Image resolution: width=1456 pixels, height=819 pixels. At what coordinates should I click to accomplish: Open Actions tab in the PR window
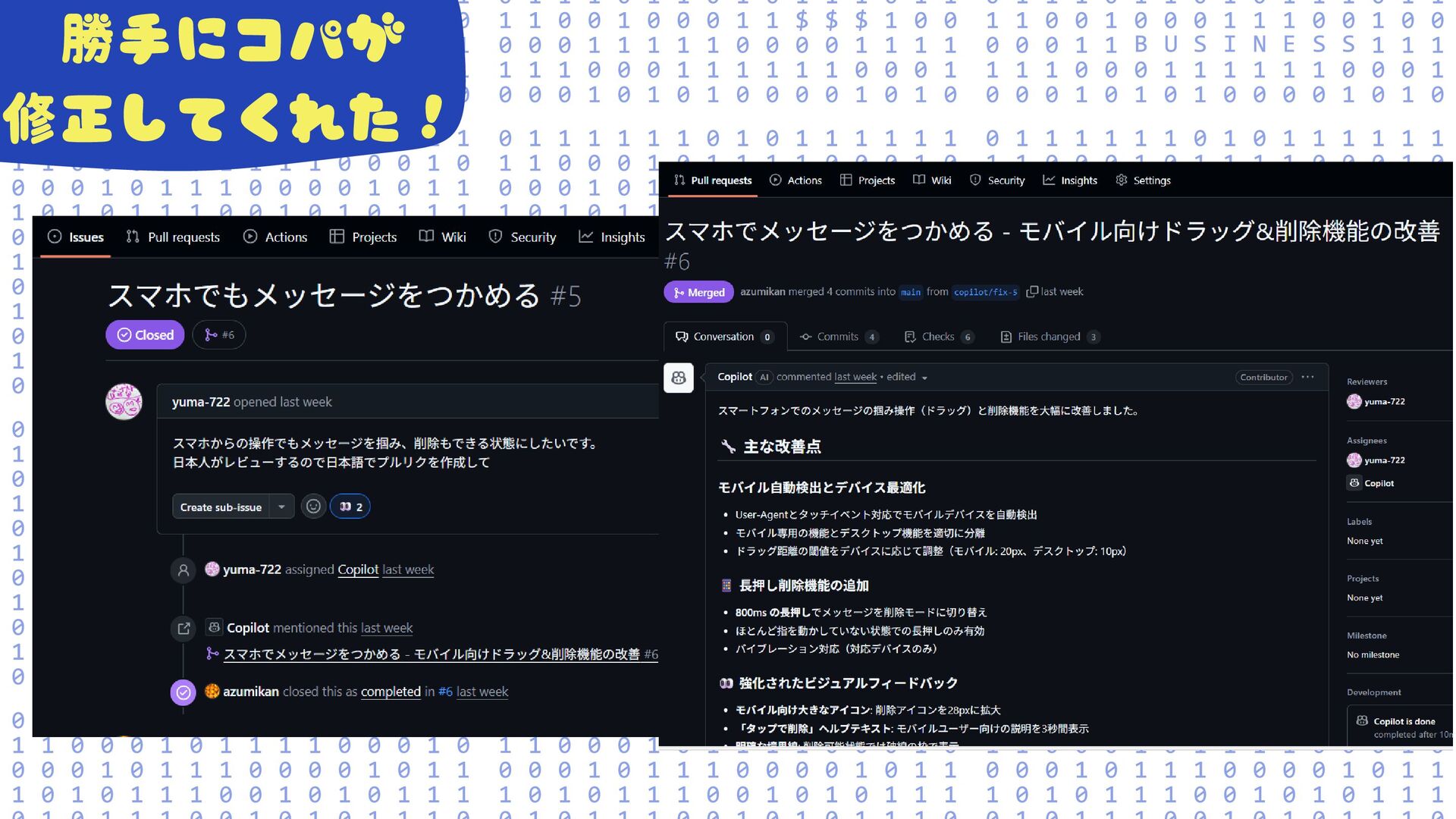(x=795, y=180)
